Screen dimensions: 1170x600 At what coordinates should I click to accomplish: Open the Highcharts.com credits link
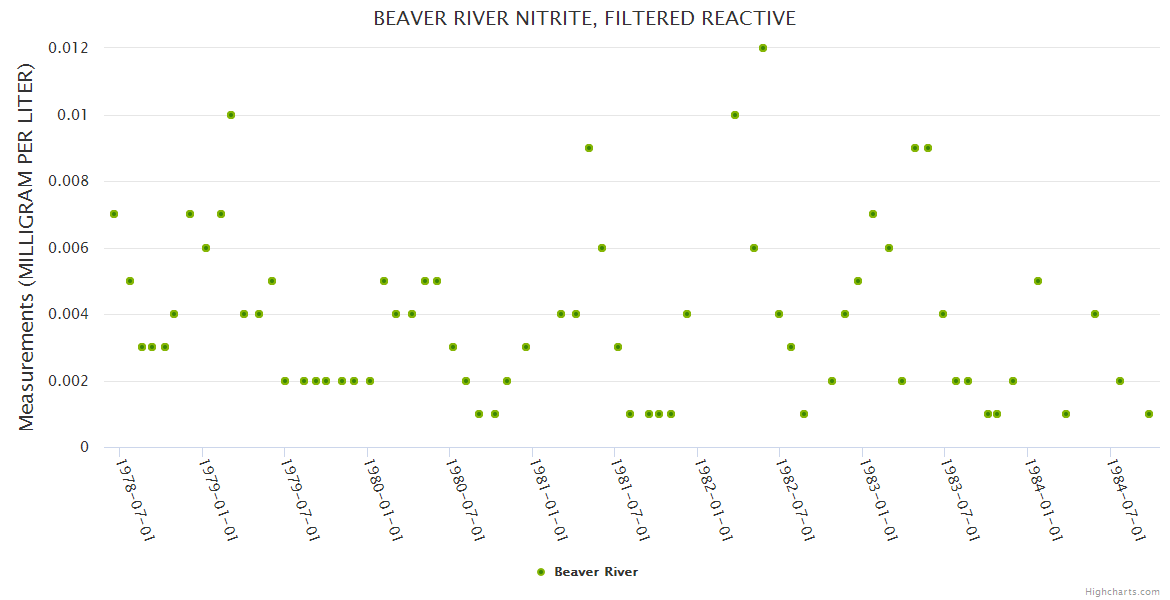(x=1122, y=591)
